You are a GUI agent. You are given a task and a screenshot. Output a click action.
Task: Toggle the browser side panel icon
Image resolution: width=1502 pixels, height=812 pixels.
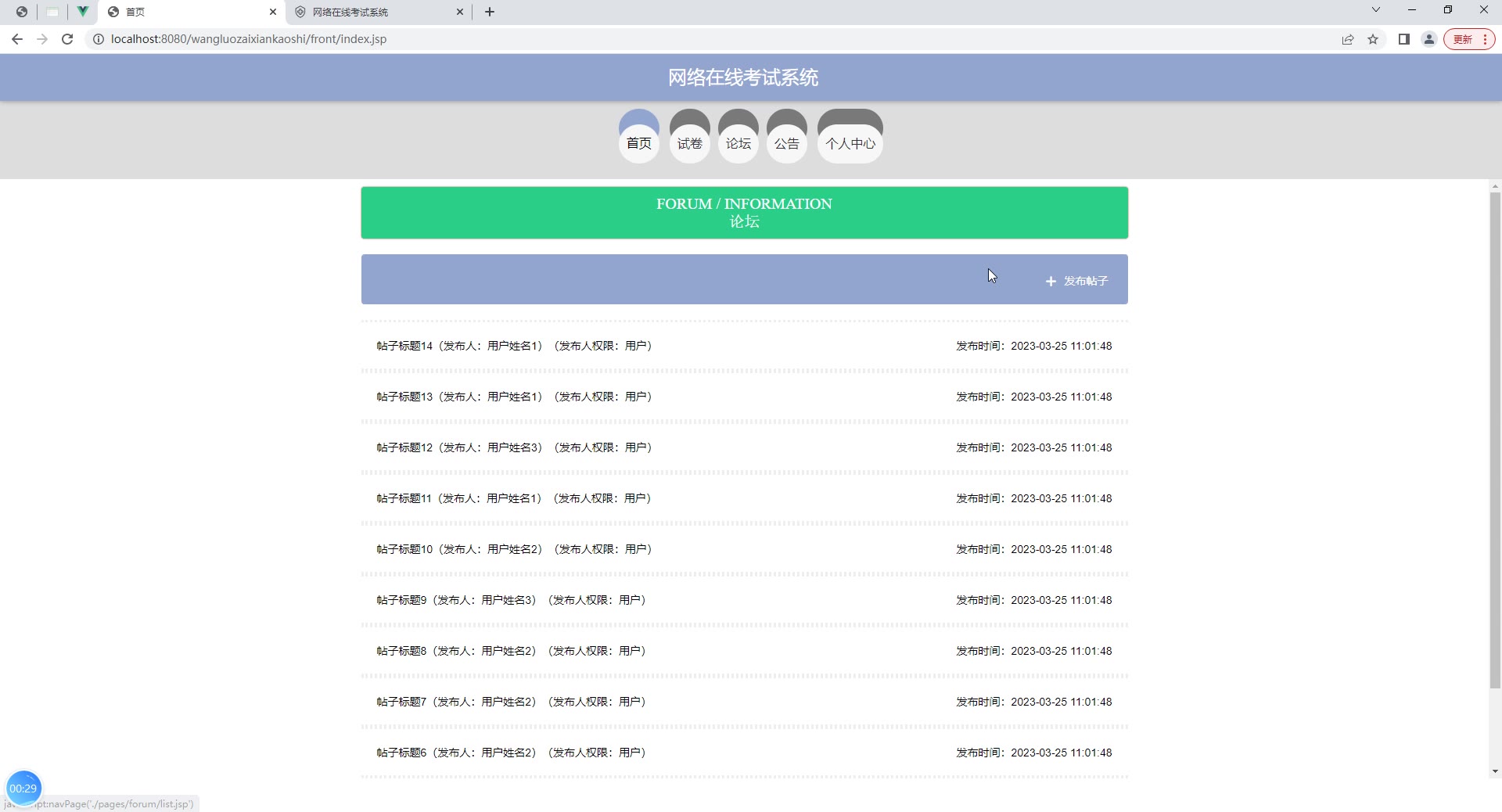tap(1404, 39)
